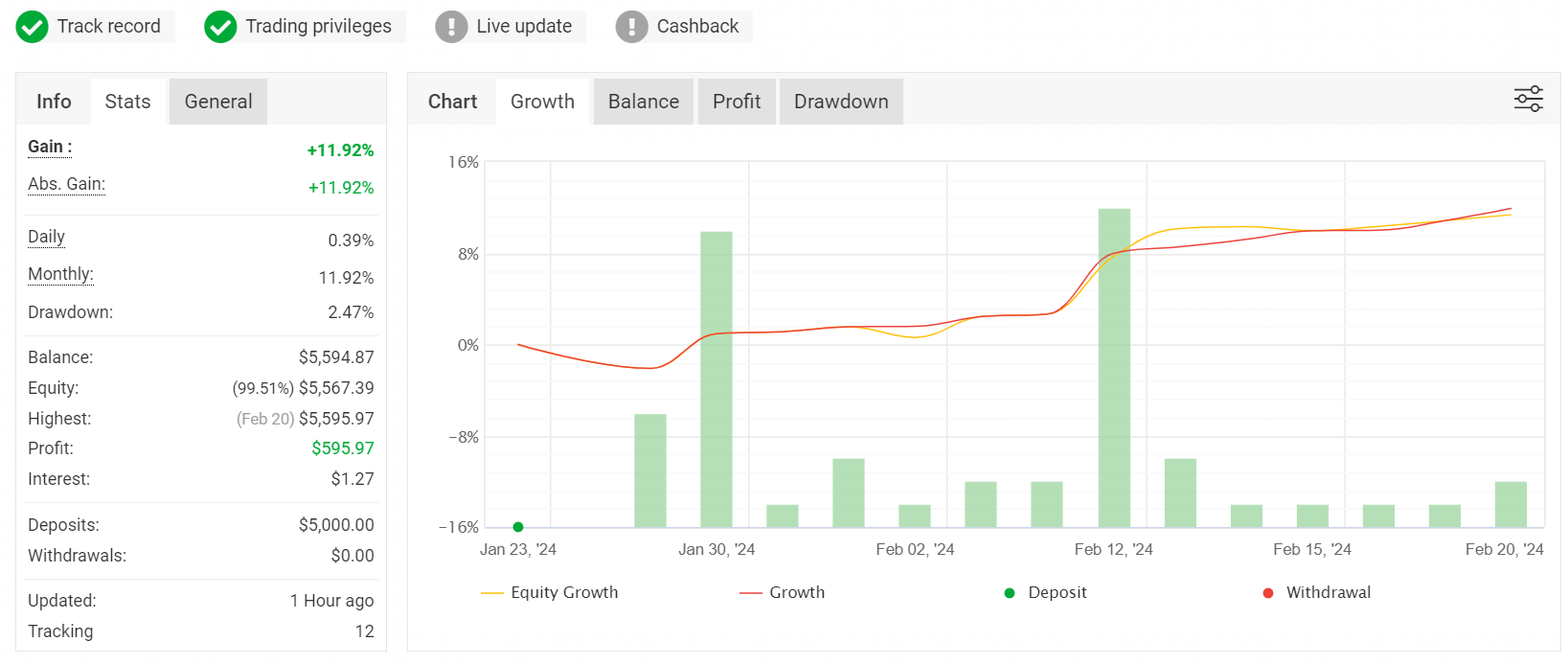Open the General tab
This screenshot has width=1568, height=665.
218,102
